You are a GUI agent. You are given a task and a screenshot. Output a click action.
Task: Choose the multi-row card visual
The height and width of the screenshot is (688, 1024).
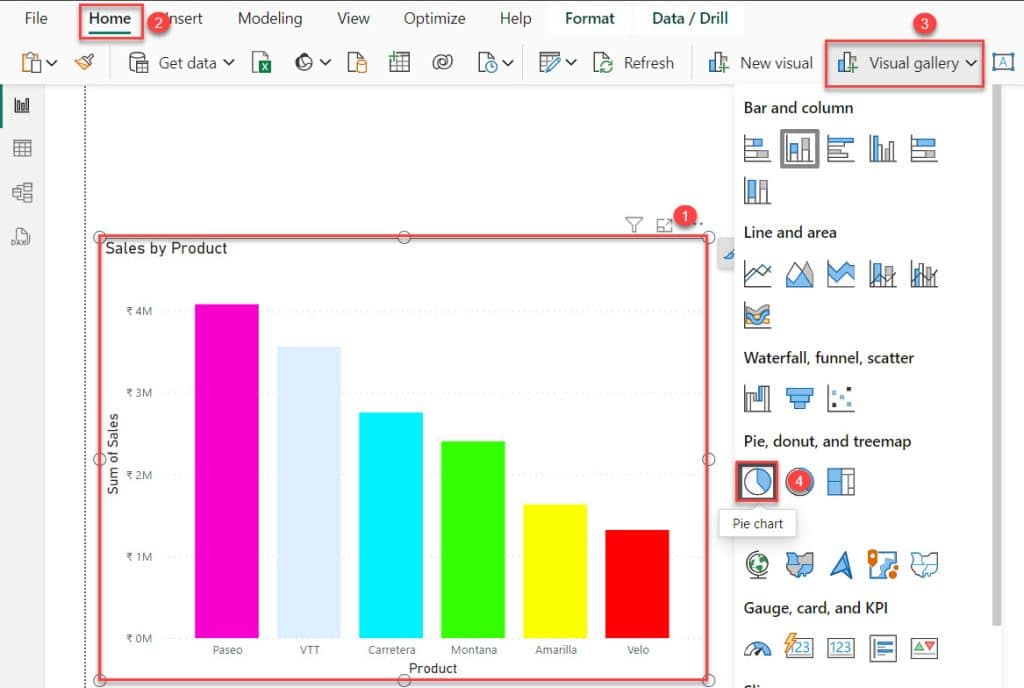click(882, 648)
